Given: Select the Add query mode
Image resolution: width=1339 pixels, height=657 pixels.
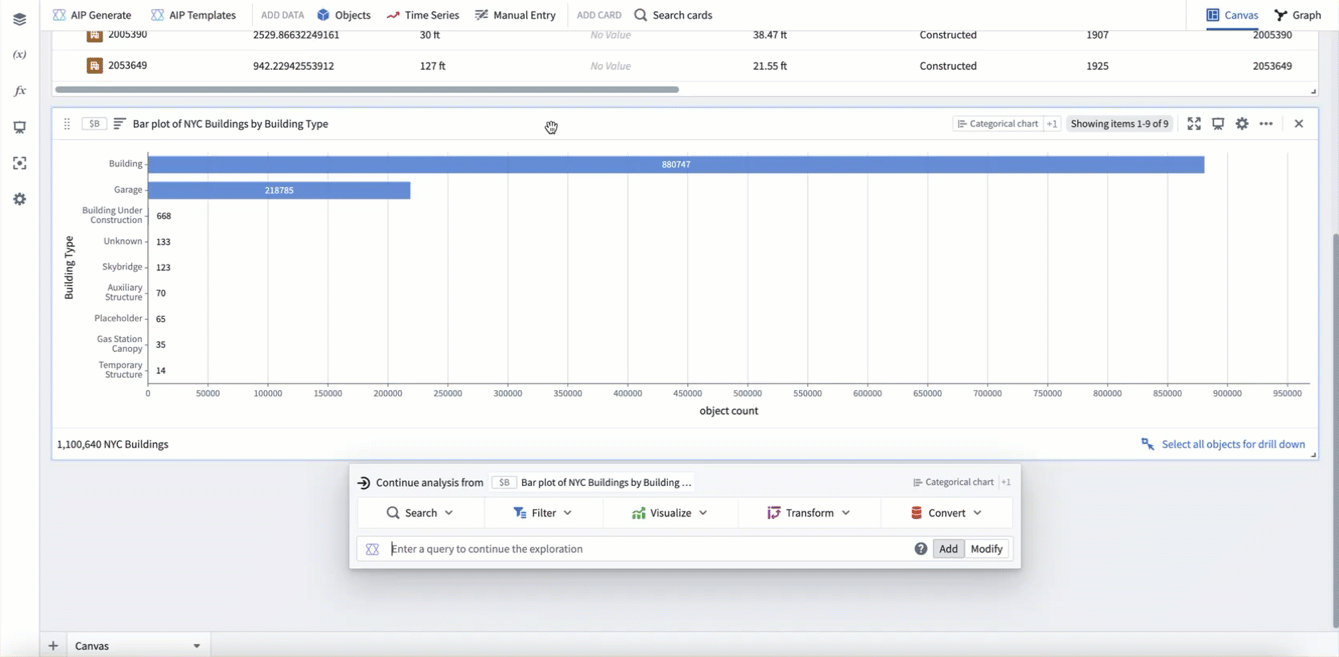Looking at the screenshot, I should point(948,549).
